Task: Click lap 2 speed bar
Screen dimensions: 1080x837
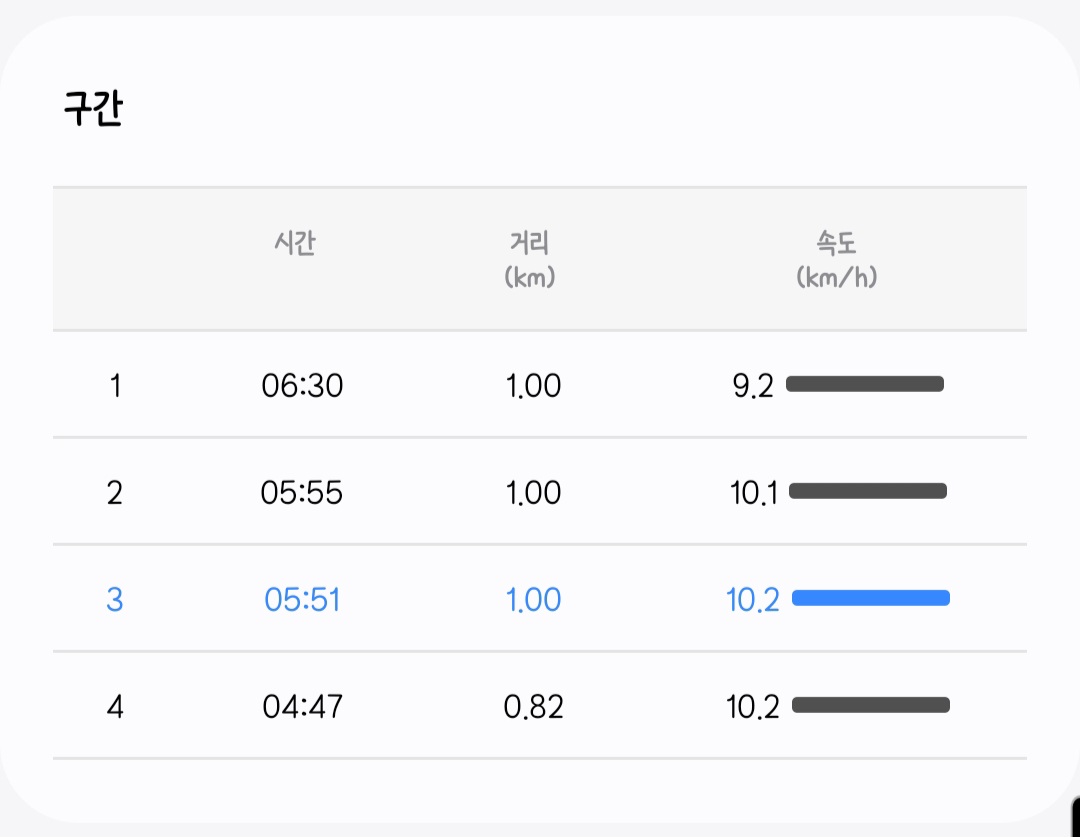Action: (868, 491)
